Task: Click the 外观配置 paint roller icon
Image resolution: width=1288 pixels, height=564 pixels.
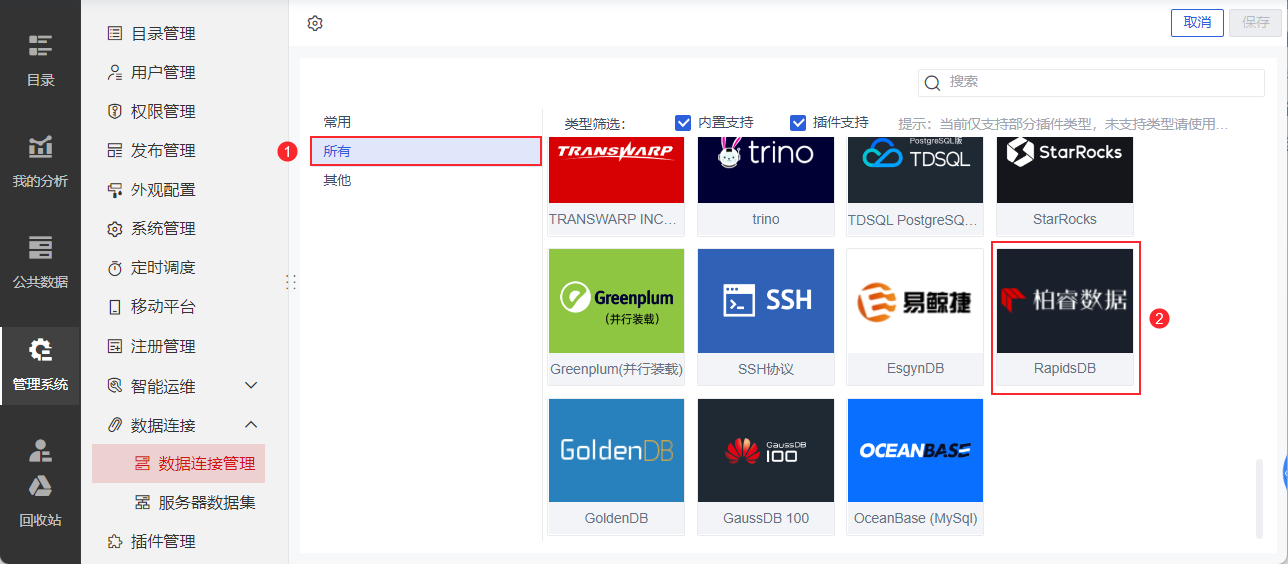Action: click(x=115, y=189)
